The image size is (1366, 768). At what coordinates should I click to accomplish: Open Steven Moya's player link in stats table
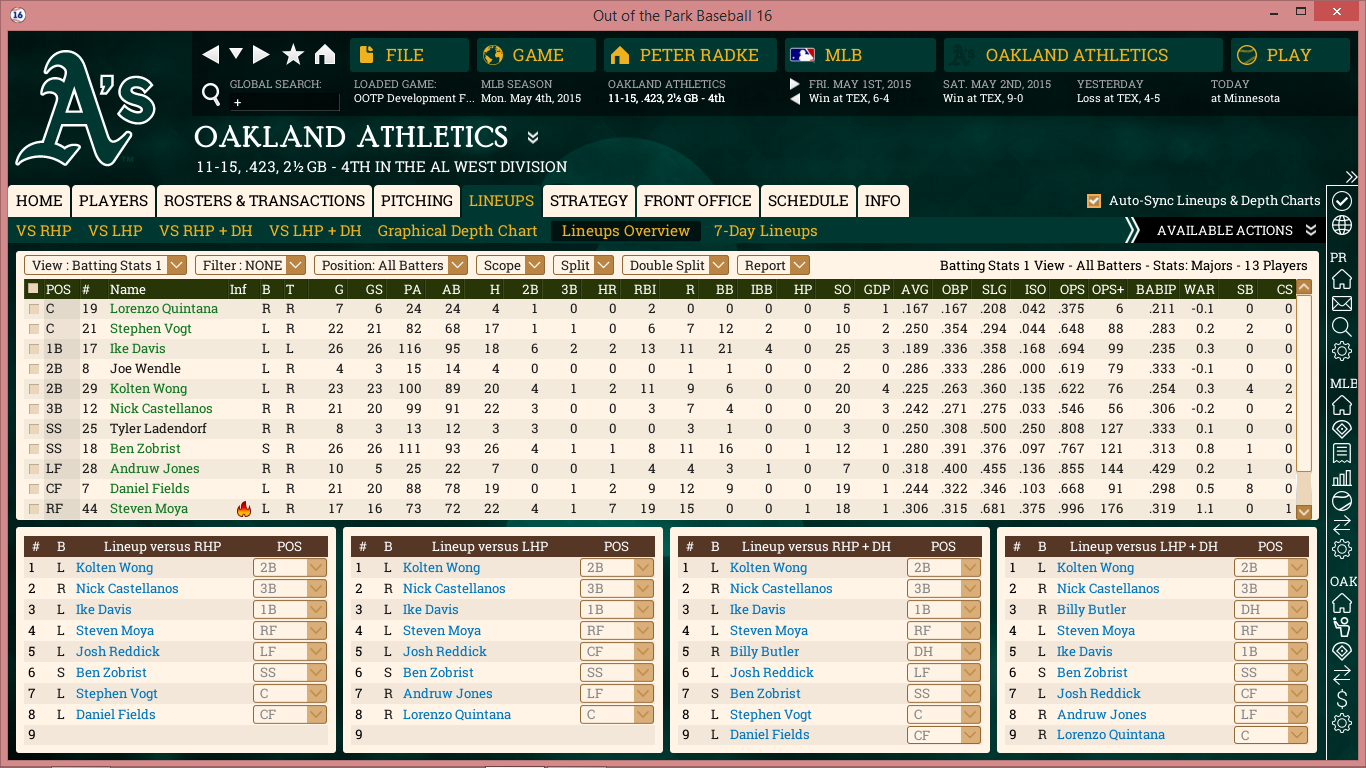pyautogui.click(x=149, y=509)
